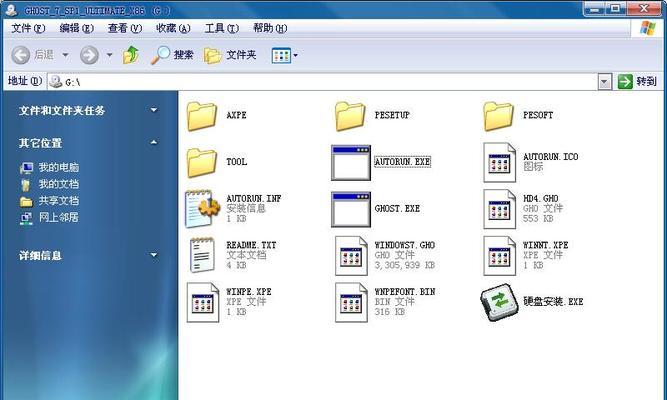The width and height of the screenshot is (667, 400).
Task: Click the README.TXT file name text
Action: coord(251,245)
